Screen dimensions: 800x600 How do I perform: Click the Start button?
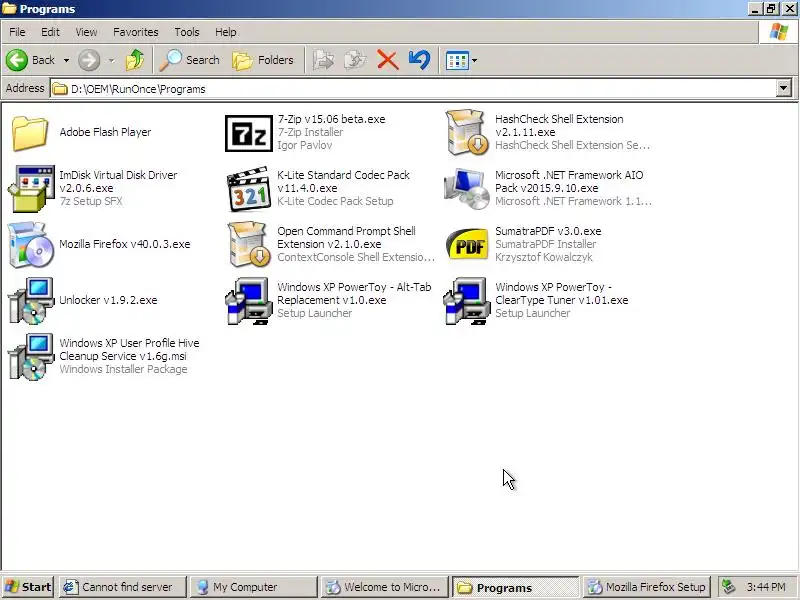coord(28,587)
